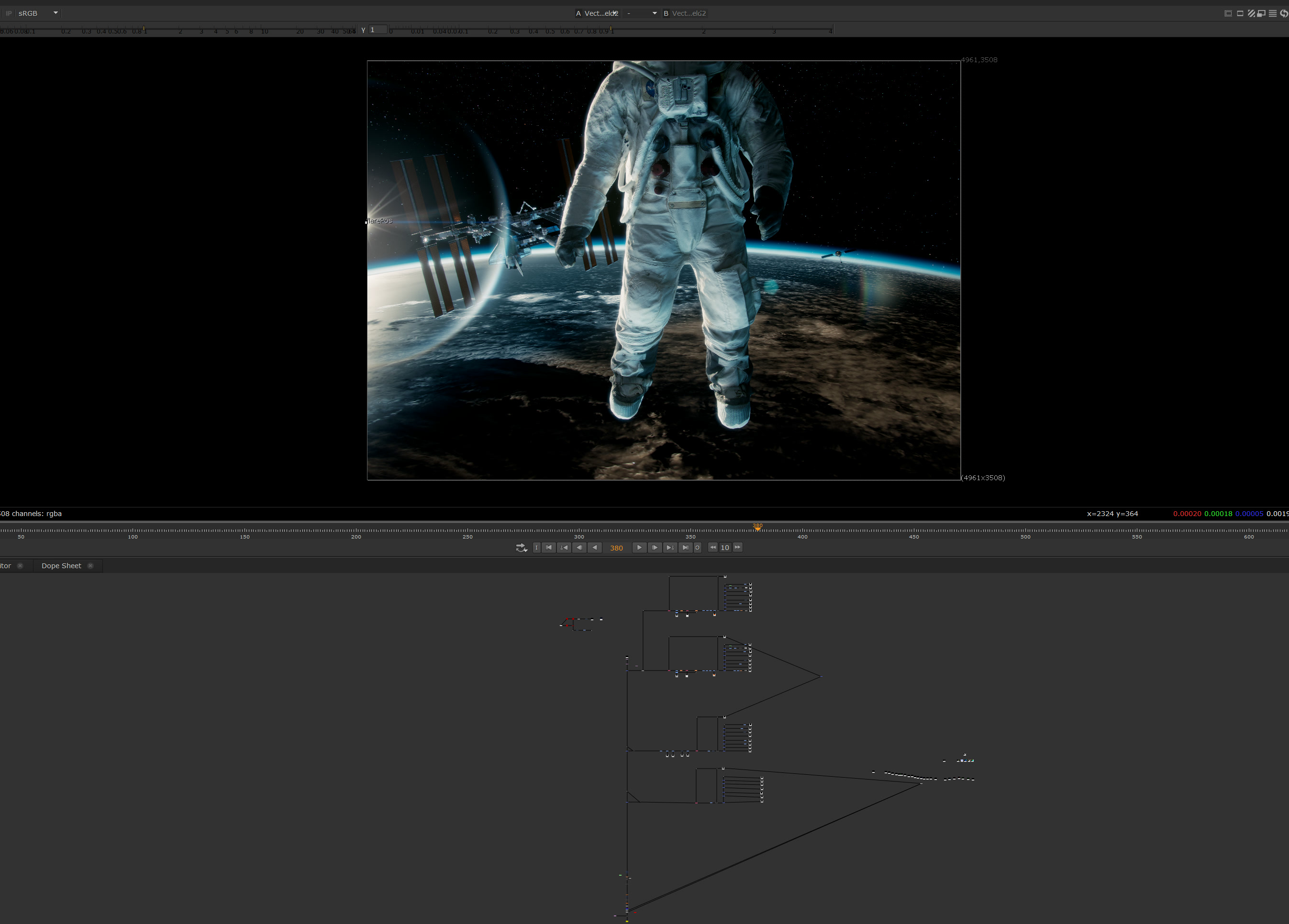
Task: Jump to last frame
Action: tap(686, 548)
